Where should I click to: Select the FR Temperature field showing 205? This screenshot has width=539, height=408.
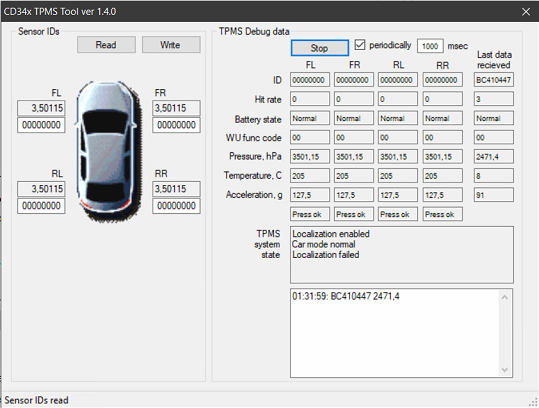(x=354, y=176)
